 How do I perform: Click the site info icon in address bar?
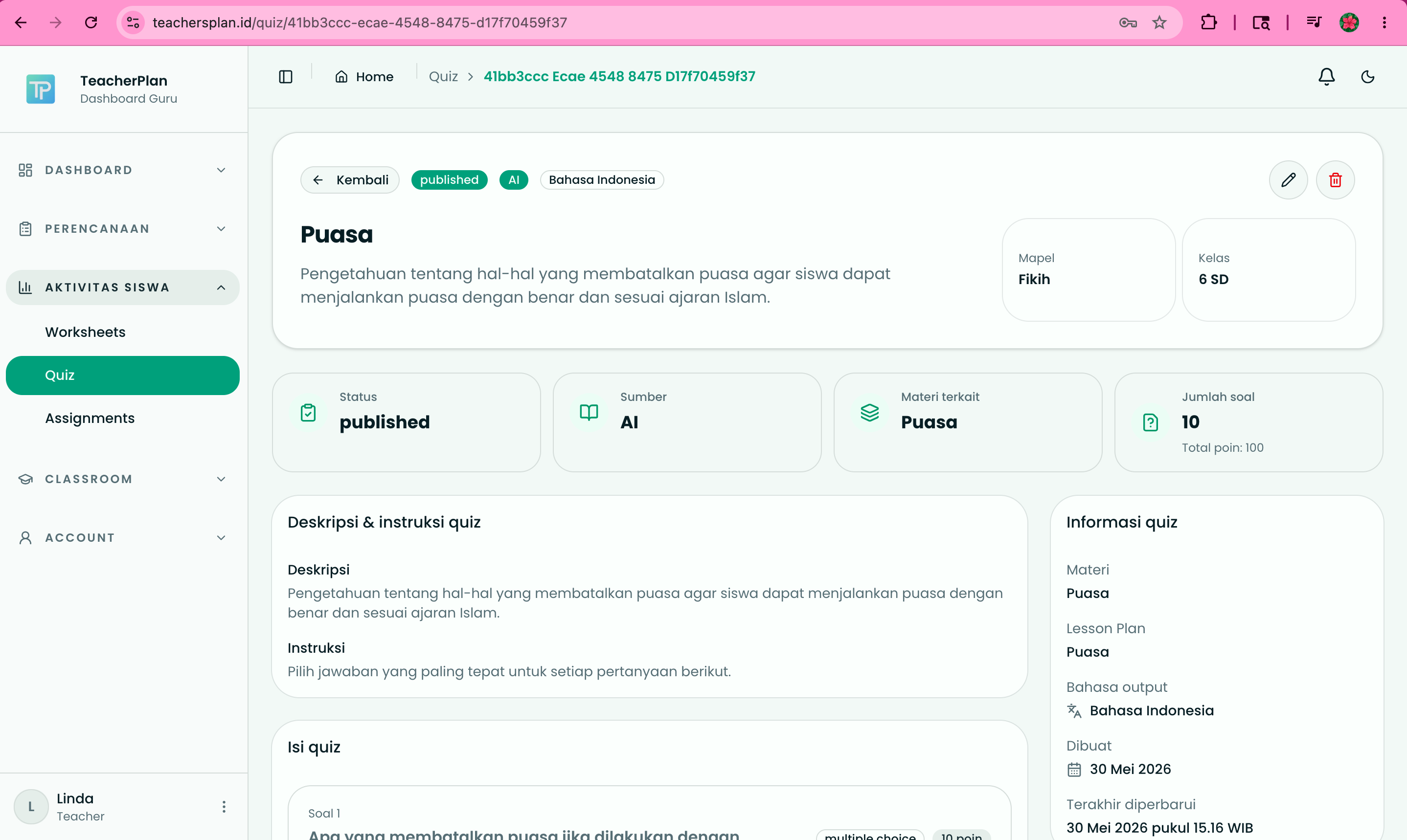[x=133, y=22]
